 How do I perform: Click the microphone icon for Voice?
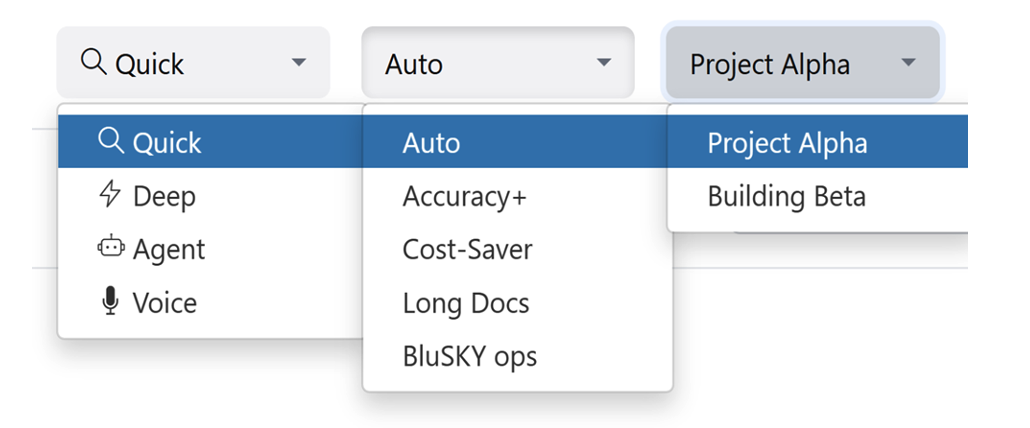point(110,302)
